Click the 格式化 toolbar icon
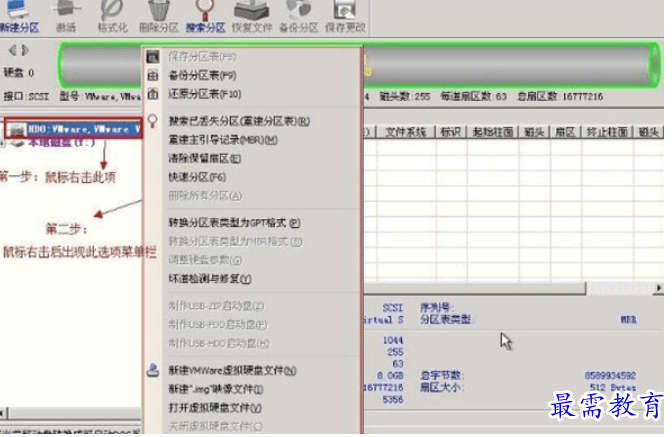This screenshot has width=672, height=437. point(112,9)
